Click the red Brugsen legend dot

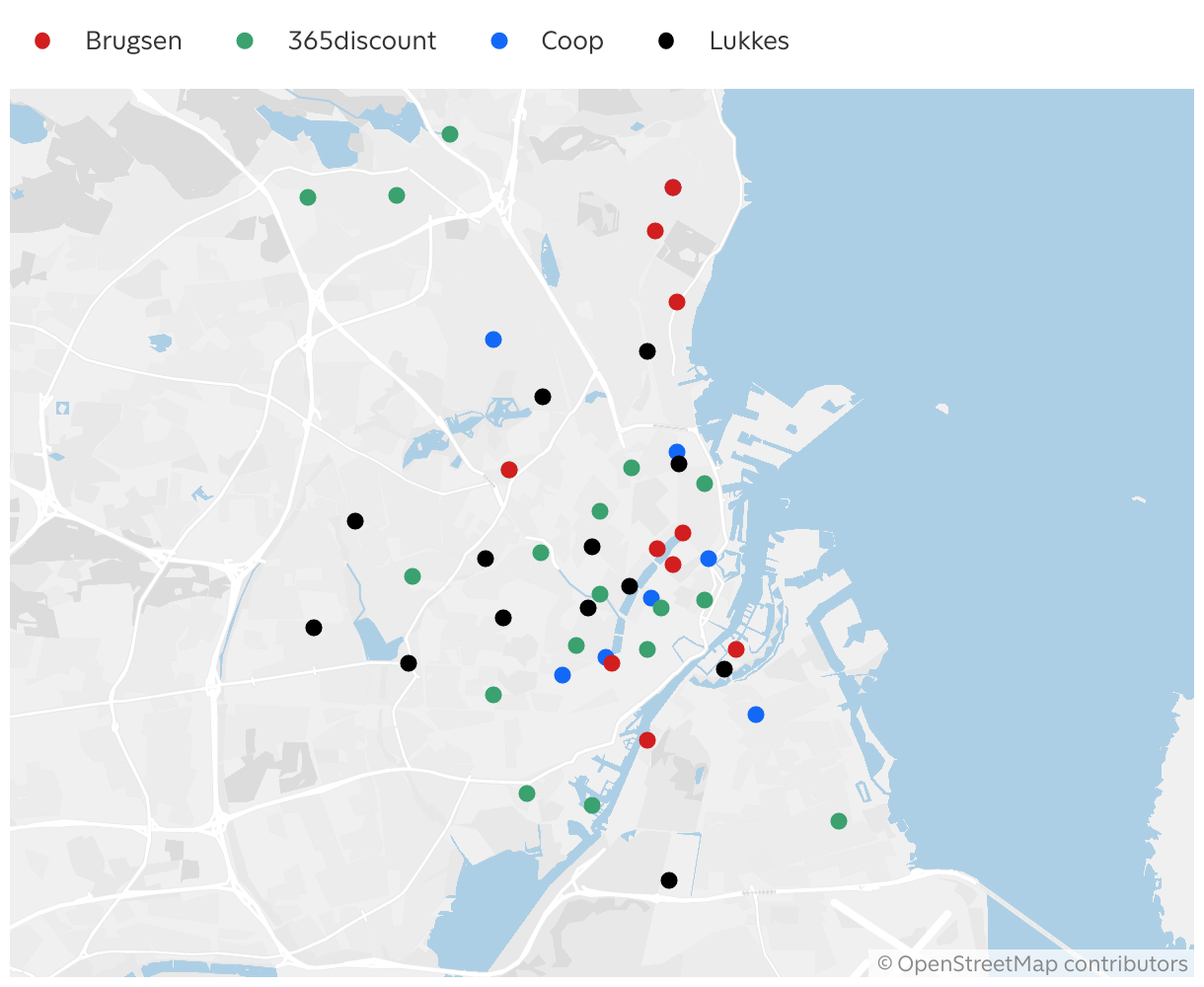pos(42,40)
